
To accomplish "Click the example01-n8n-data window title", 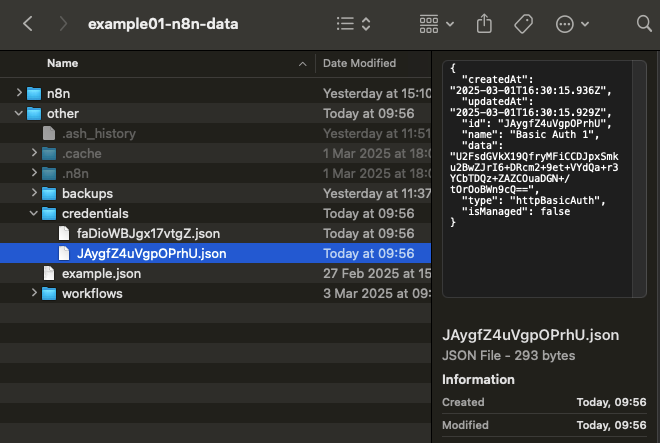I will 163,24.
